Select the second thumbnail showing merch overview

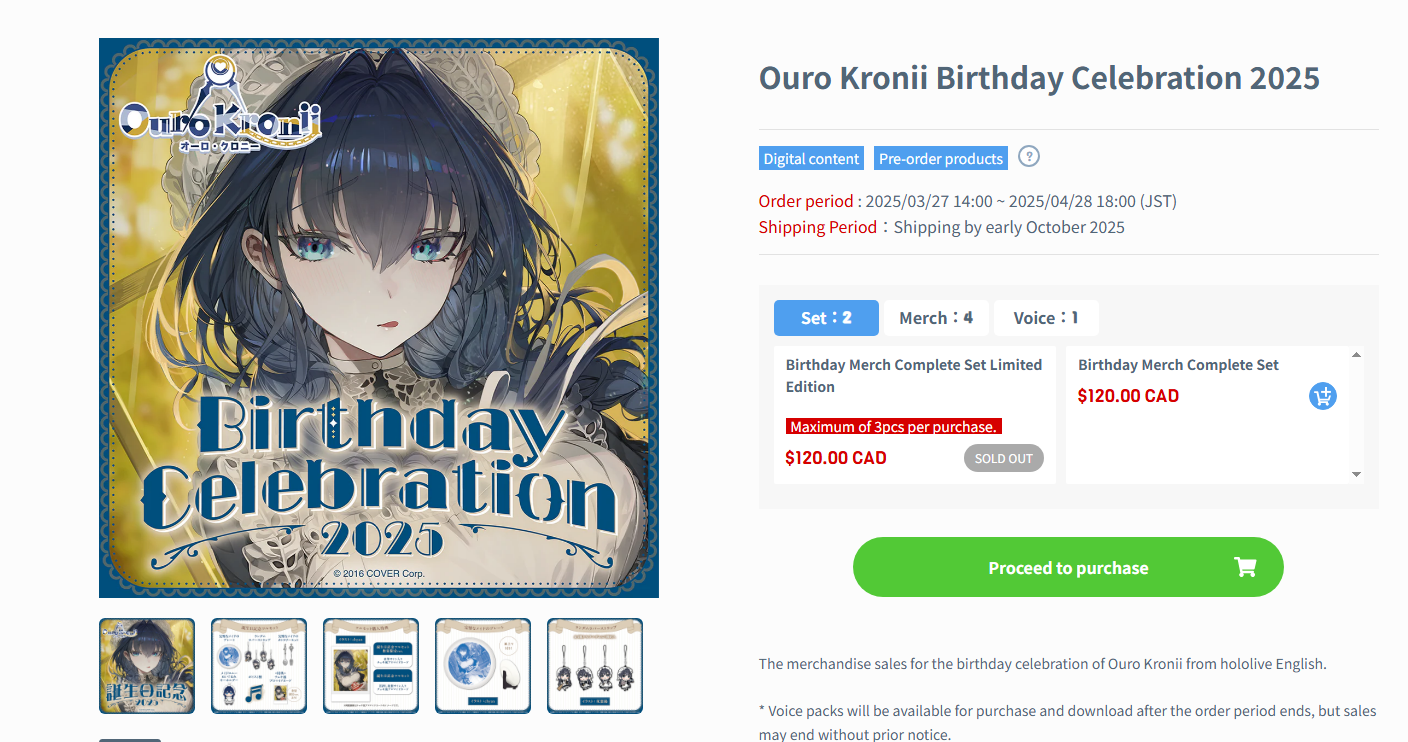tap(259, 666)
